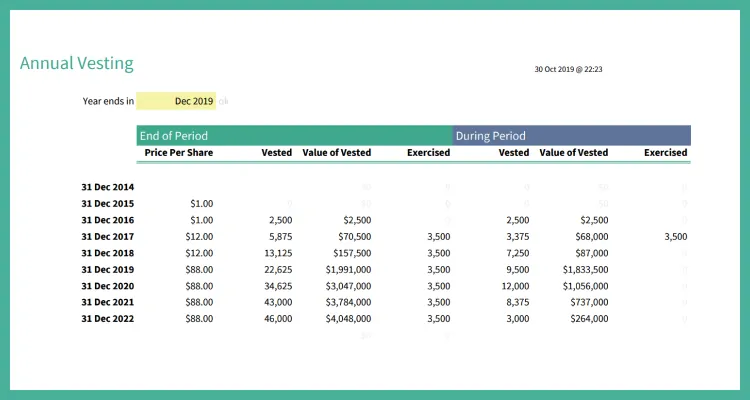The width and height of the screenshot is (750, 400).
Task: Select the 'During Period' blue header band
Action: [572, 135]
